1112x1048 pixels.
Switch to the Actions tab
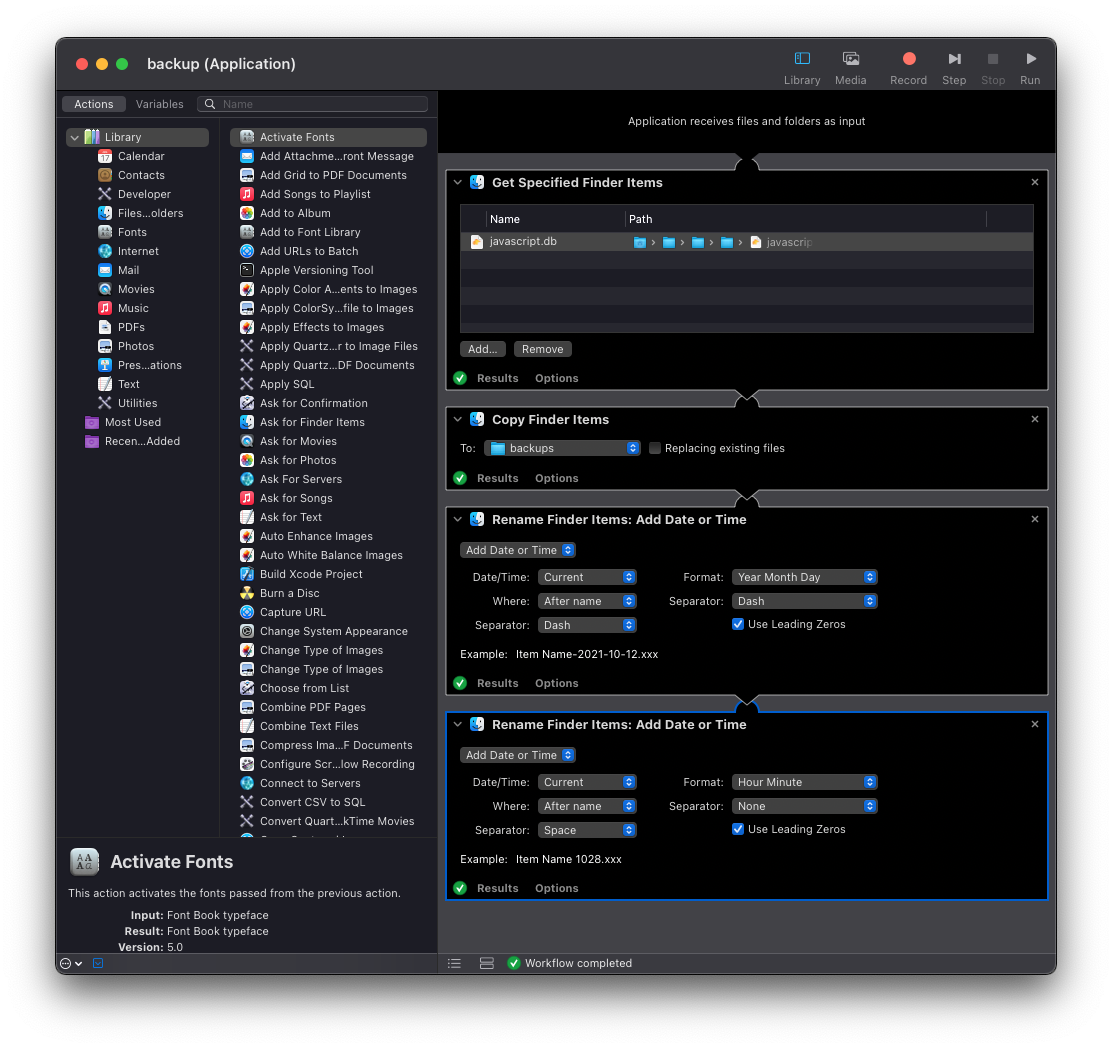click(94, 104)
